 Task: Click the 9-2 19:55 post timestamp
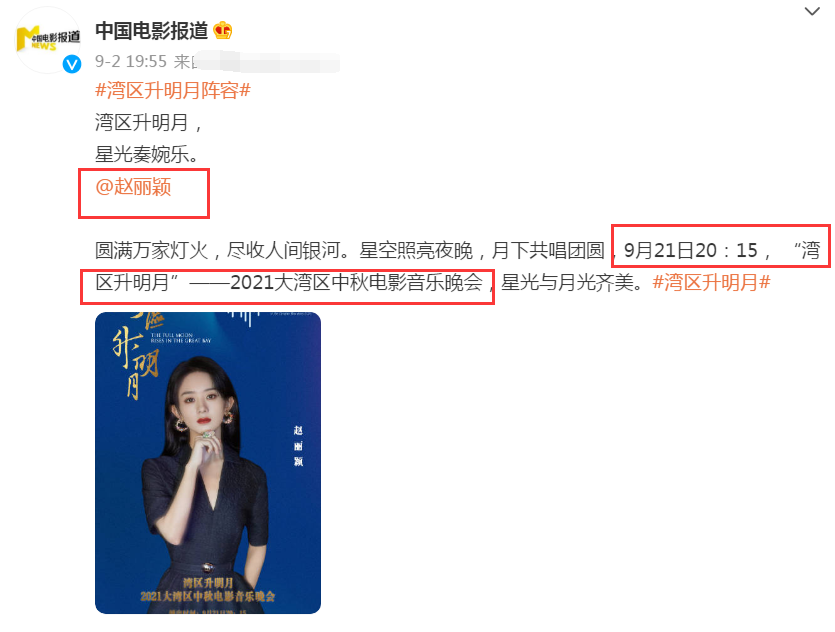[131, 61]
